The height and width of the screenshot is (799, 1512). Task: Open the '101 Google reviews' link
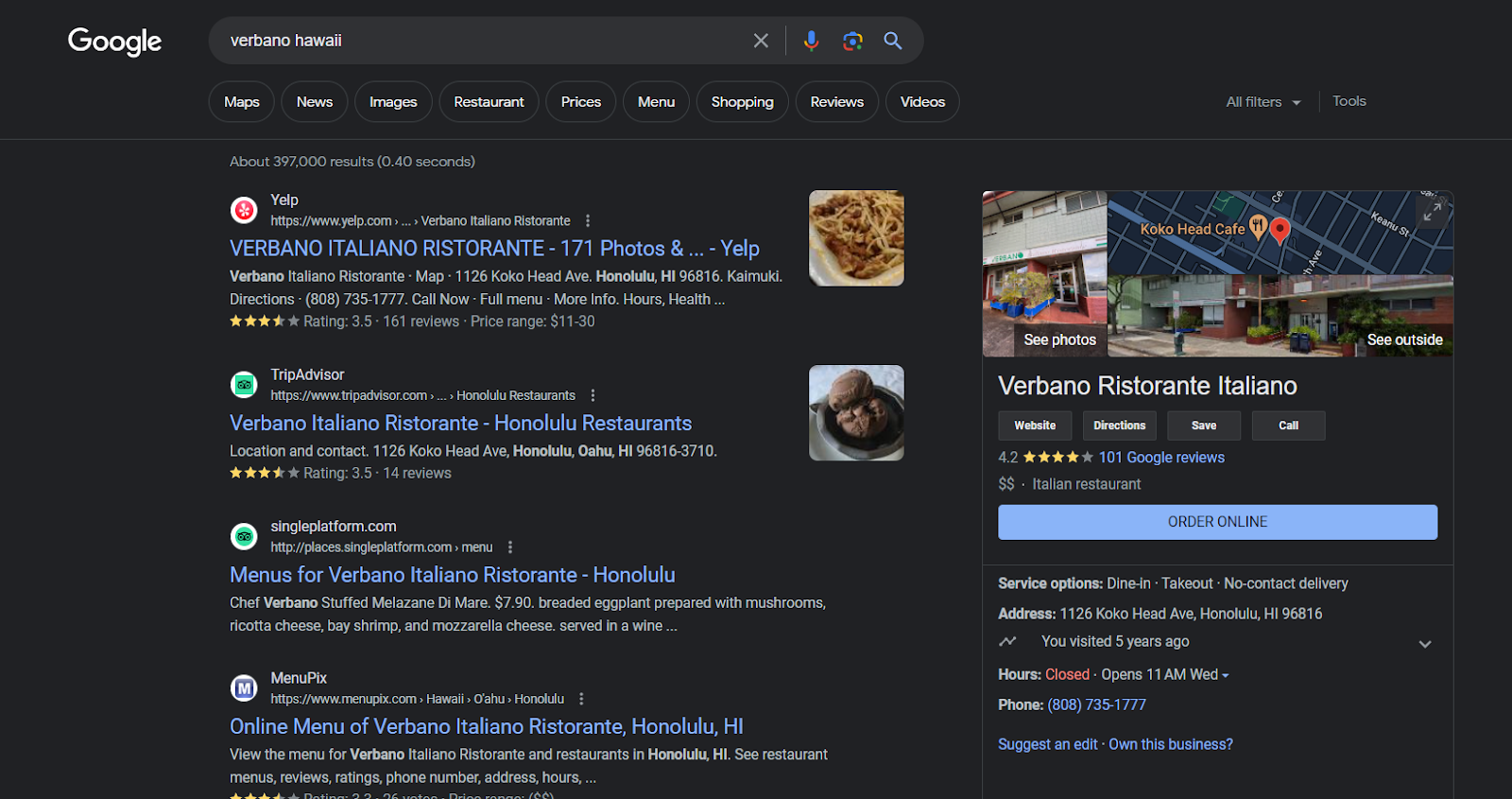[1161, 458]
